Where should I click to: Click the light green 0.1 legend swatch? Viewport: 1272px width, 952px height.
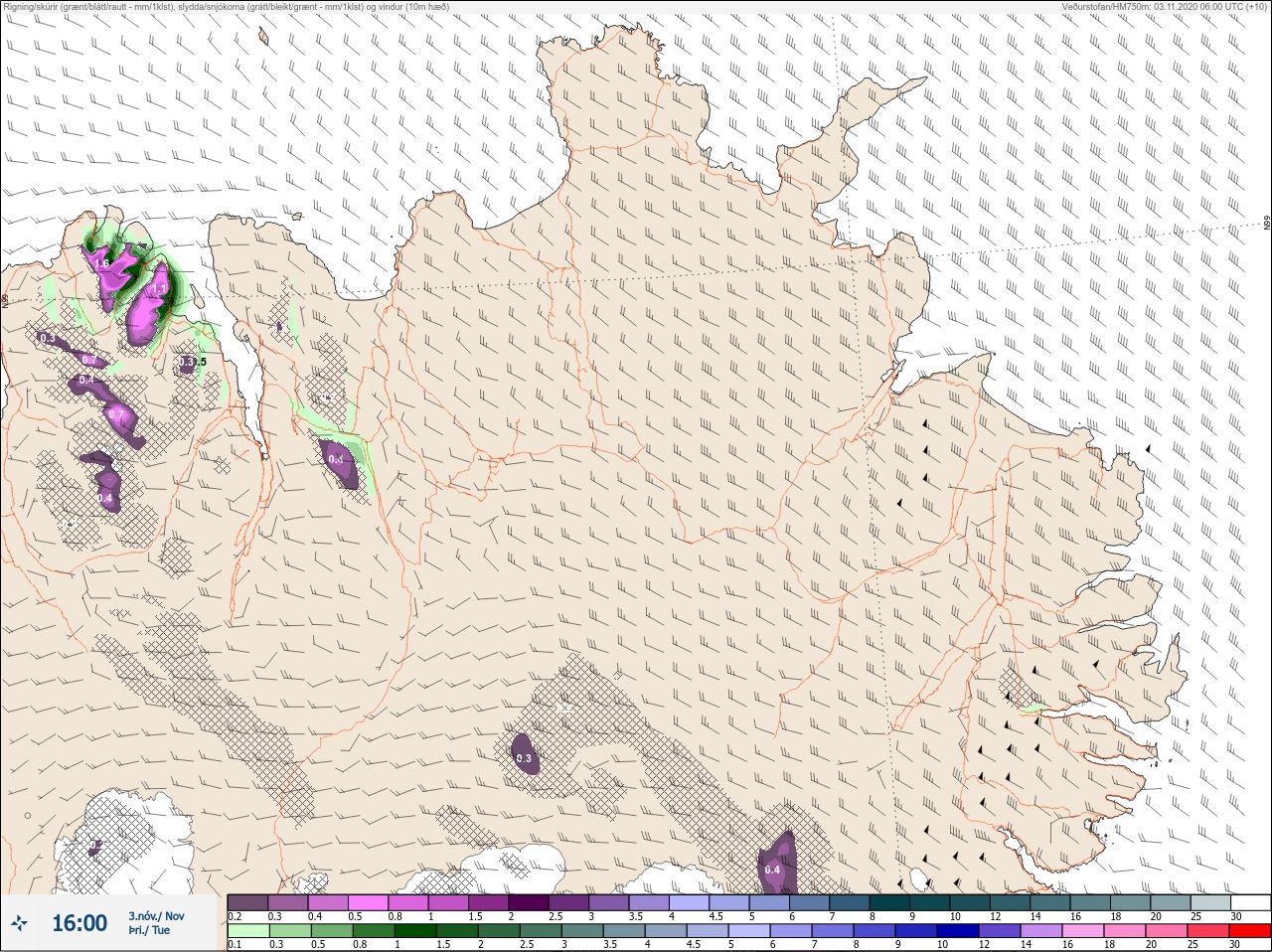[x=247, y=931]
